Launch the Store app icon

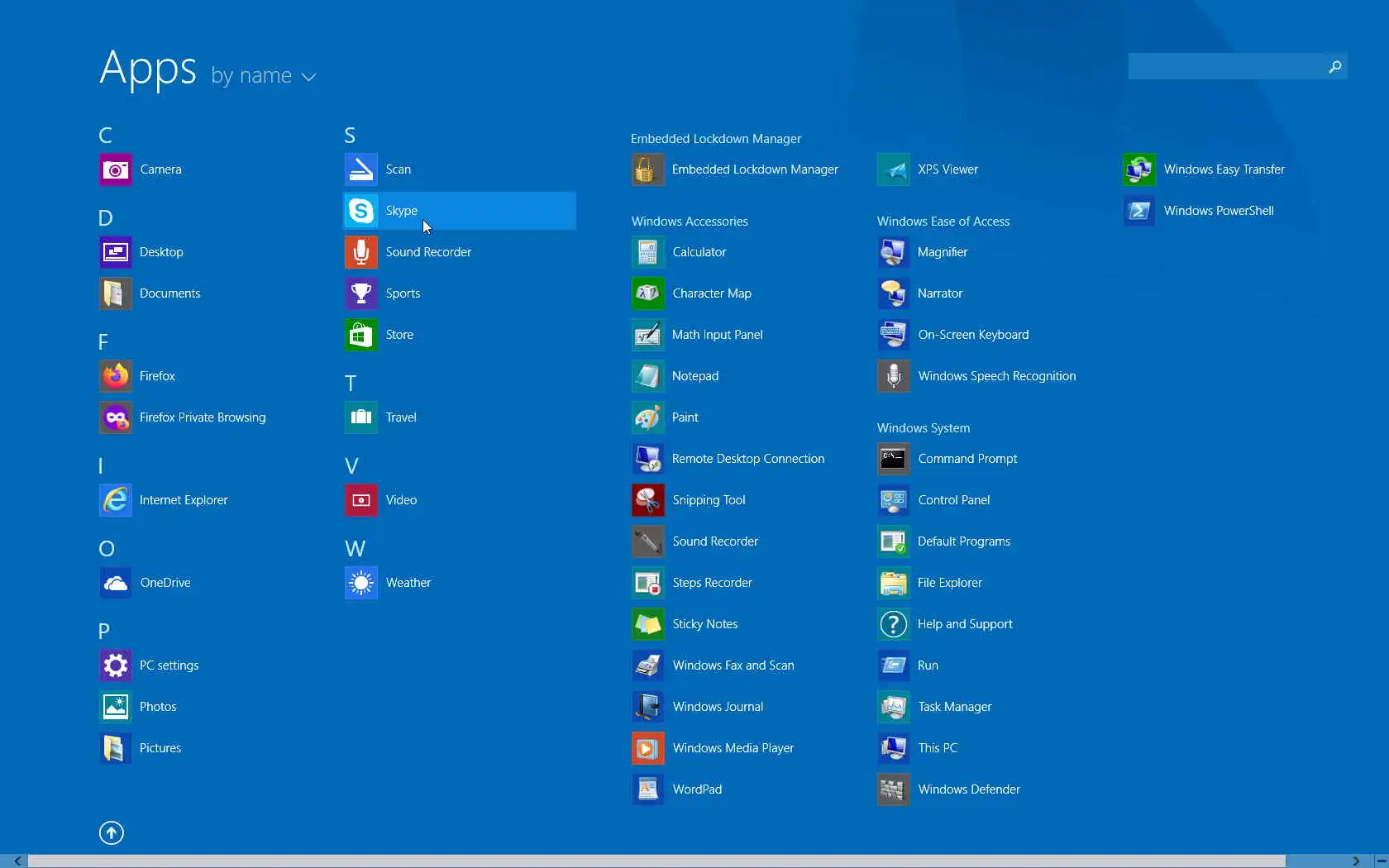[x=361, y=335]
